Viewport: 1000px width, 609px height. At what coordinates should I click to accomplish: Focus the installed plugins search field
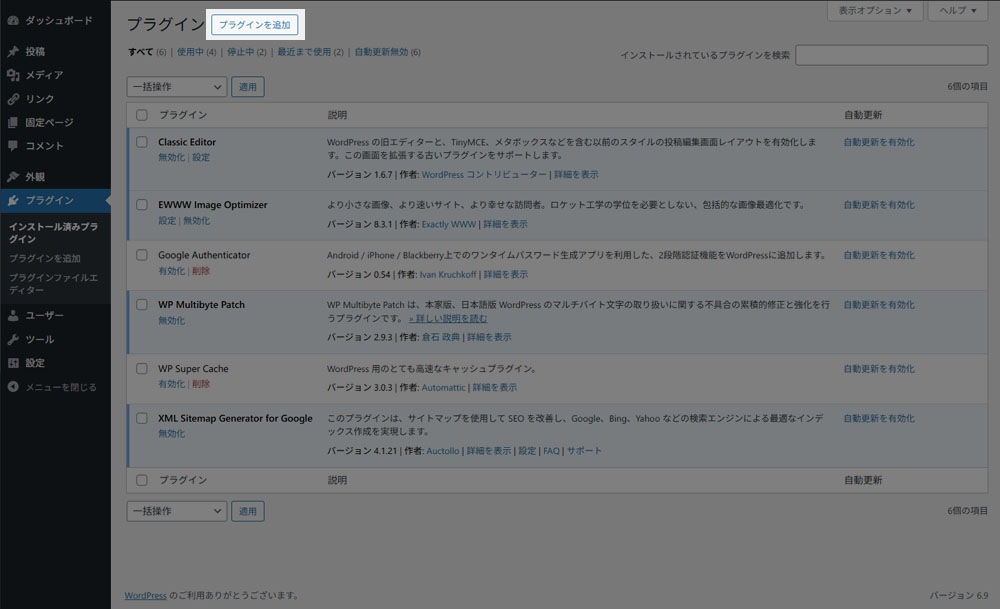[891, 55]
